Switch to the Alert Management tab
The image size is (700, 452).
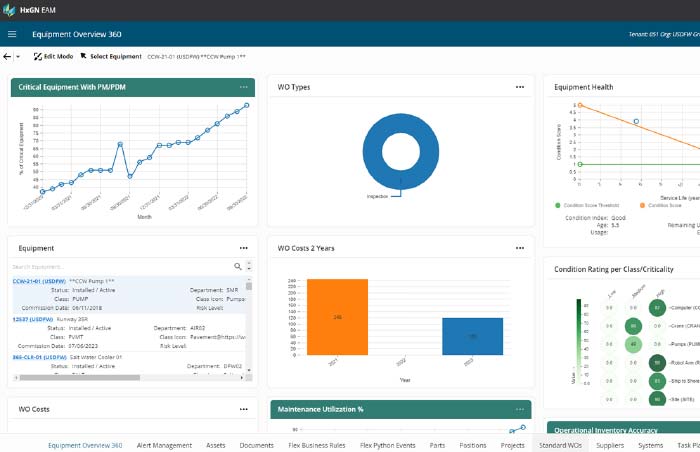pyautogui.click(x=164, y=444)
